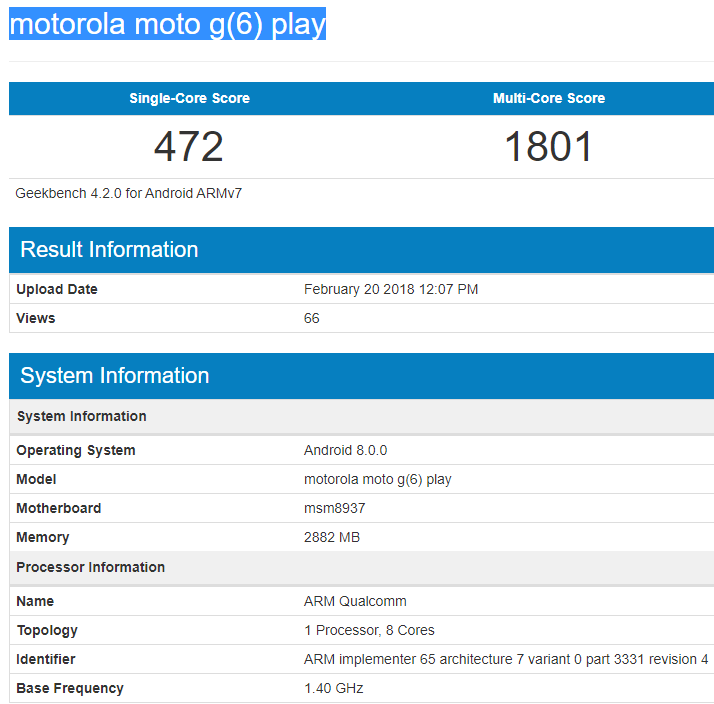This screenshot has width=714, height=704.
Task: Click the processor Name label
Action: point(35,602)
